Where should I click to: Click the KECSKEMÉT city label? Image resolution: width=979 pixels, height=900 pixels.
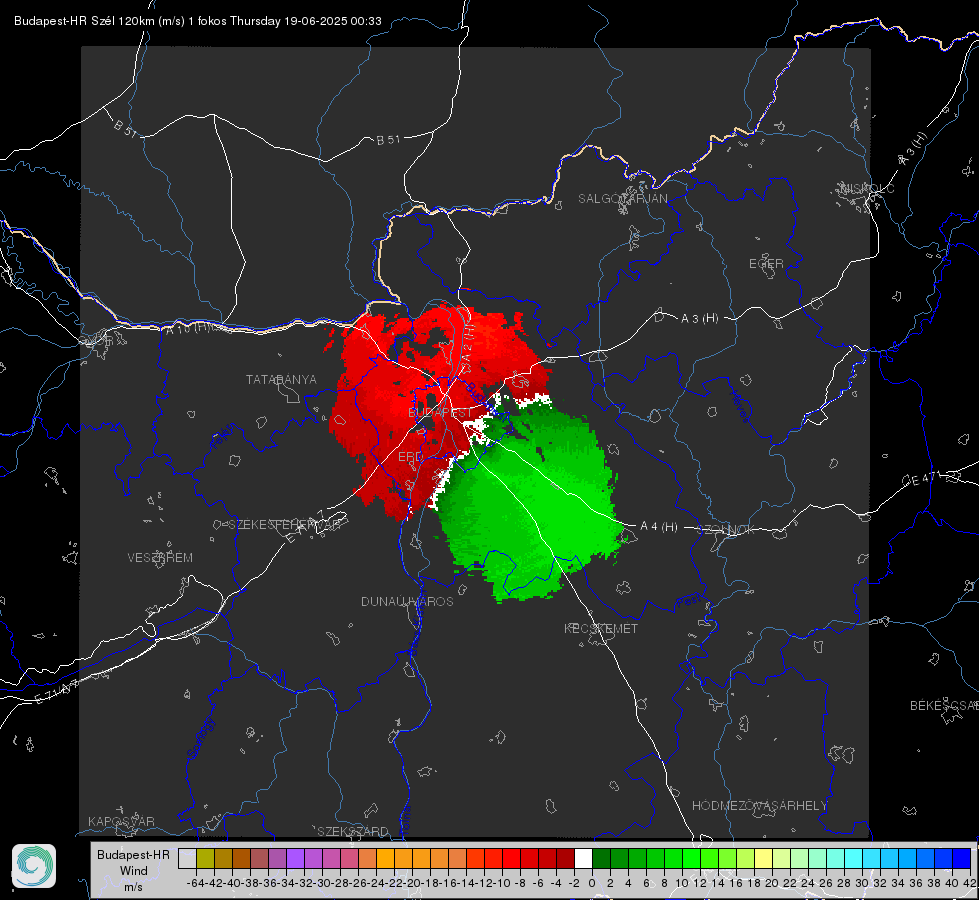601,628
